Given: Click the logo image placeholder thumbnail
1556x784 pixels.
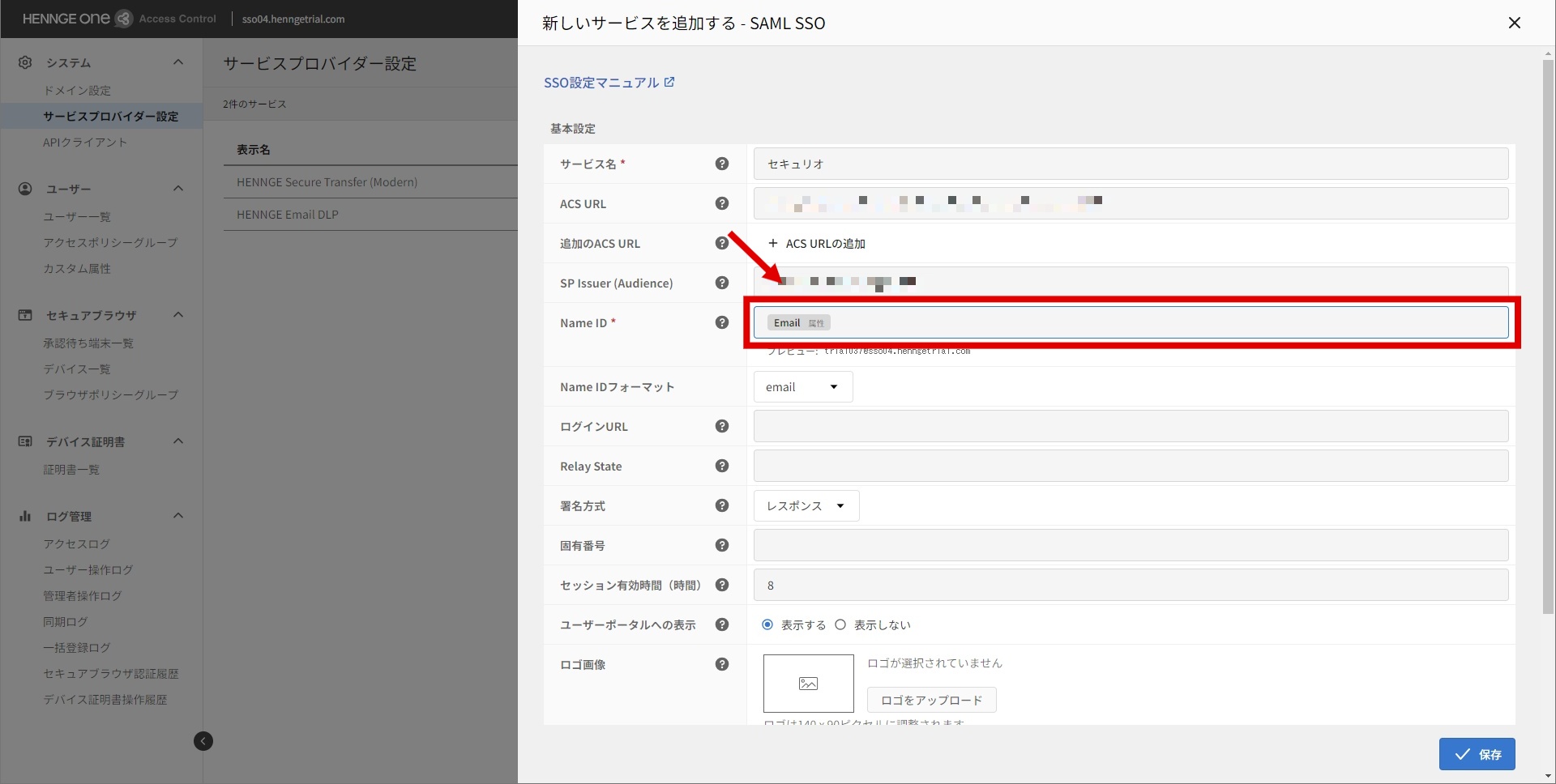Looking at the screenshot, I should pyautogui.click(x=808, y=683).
